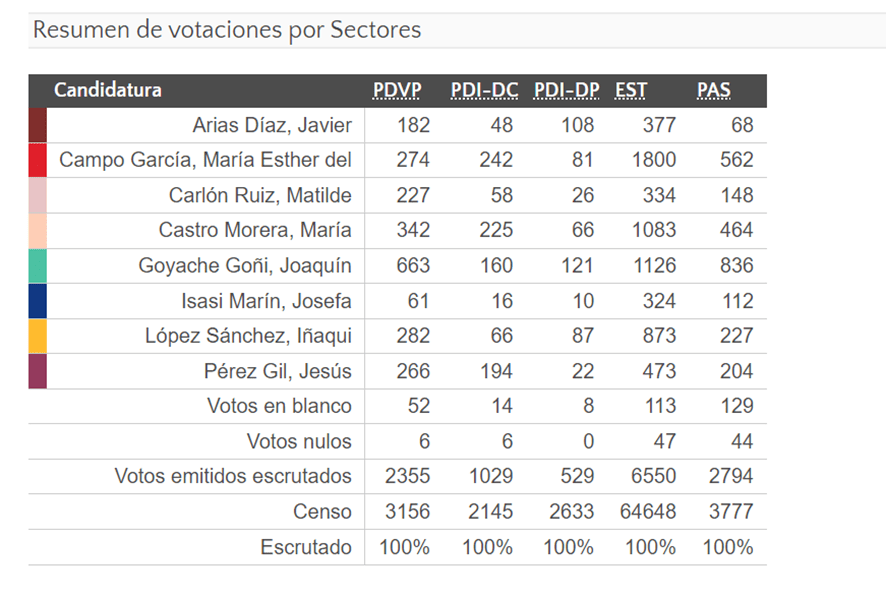Image resolution: width=886 pixels, height=599 pixels.
Task: Click the dark red swatch beside Arias Díaz
Action: [38, 125]
